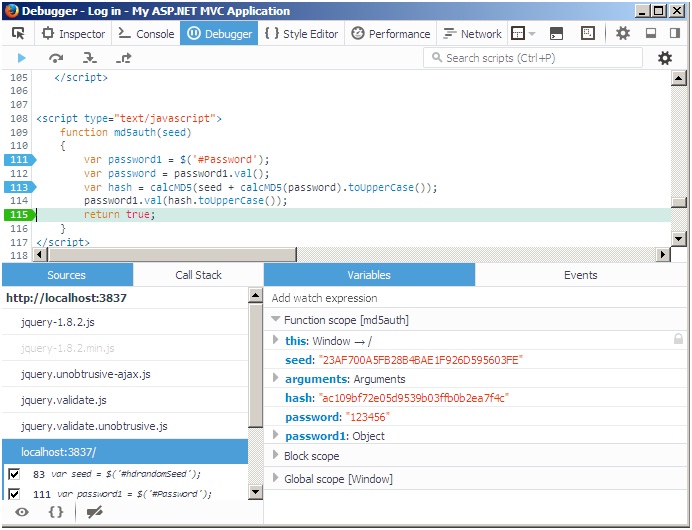
Task: Uncheck breakpoint checkbox for line 111
Action: click(14, 494)
